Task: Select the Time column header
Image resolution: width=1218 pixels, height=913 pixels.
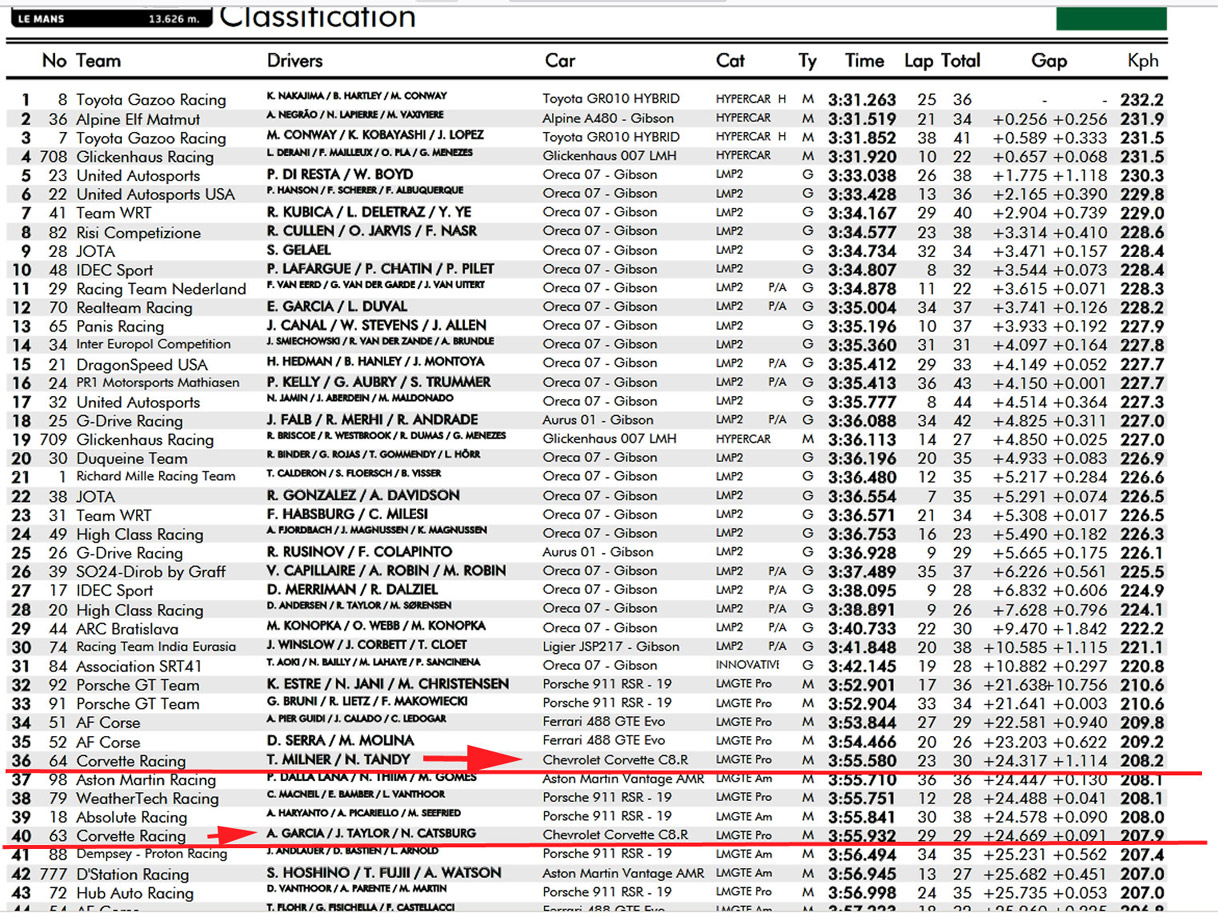Action: click(x=864, y=61)
